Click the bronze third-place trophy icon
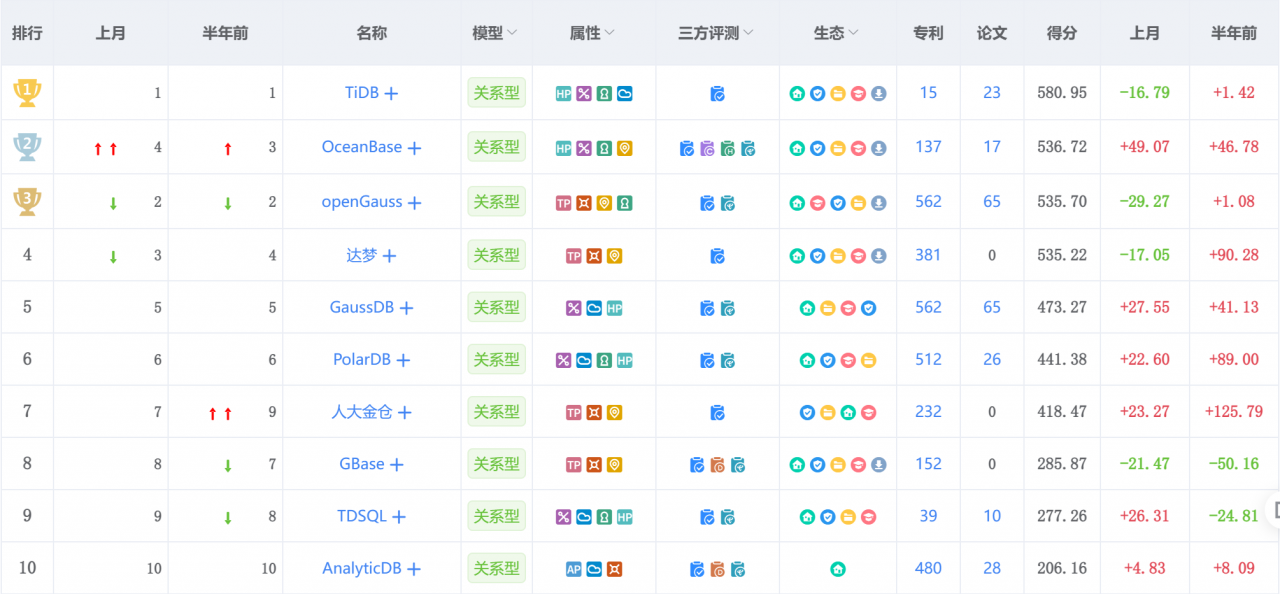Screen dimensions: 1280x594 click(x=26, y=201)
